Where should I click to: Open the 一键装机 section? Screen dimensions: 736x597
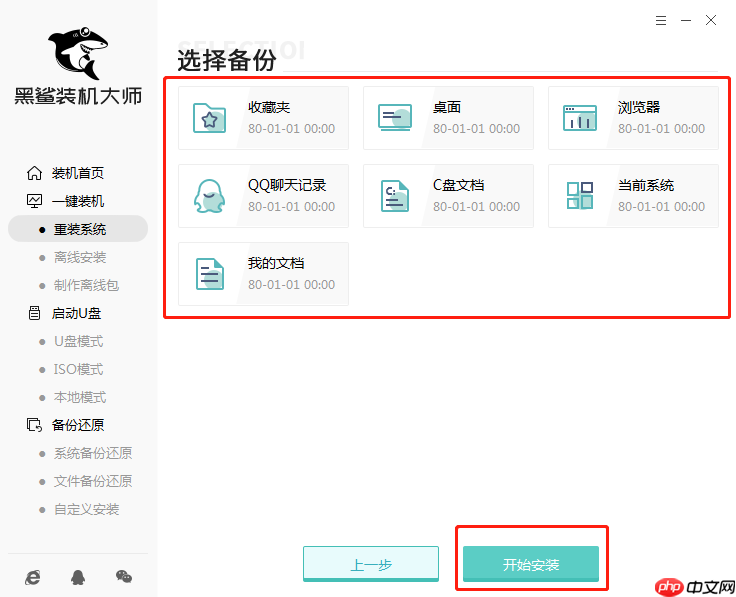coord(77,201)
